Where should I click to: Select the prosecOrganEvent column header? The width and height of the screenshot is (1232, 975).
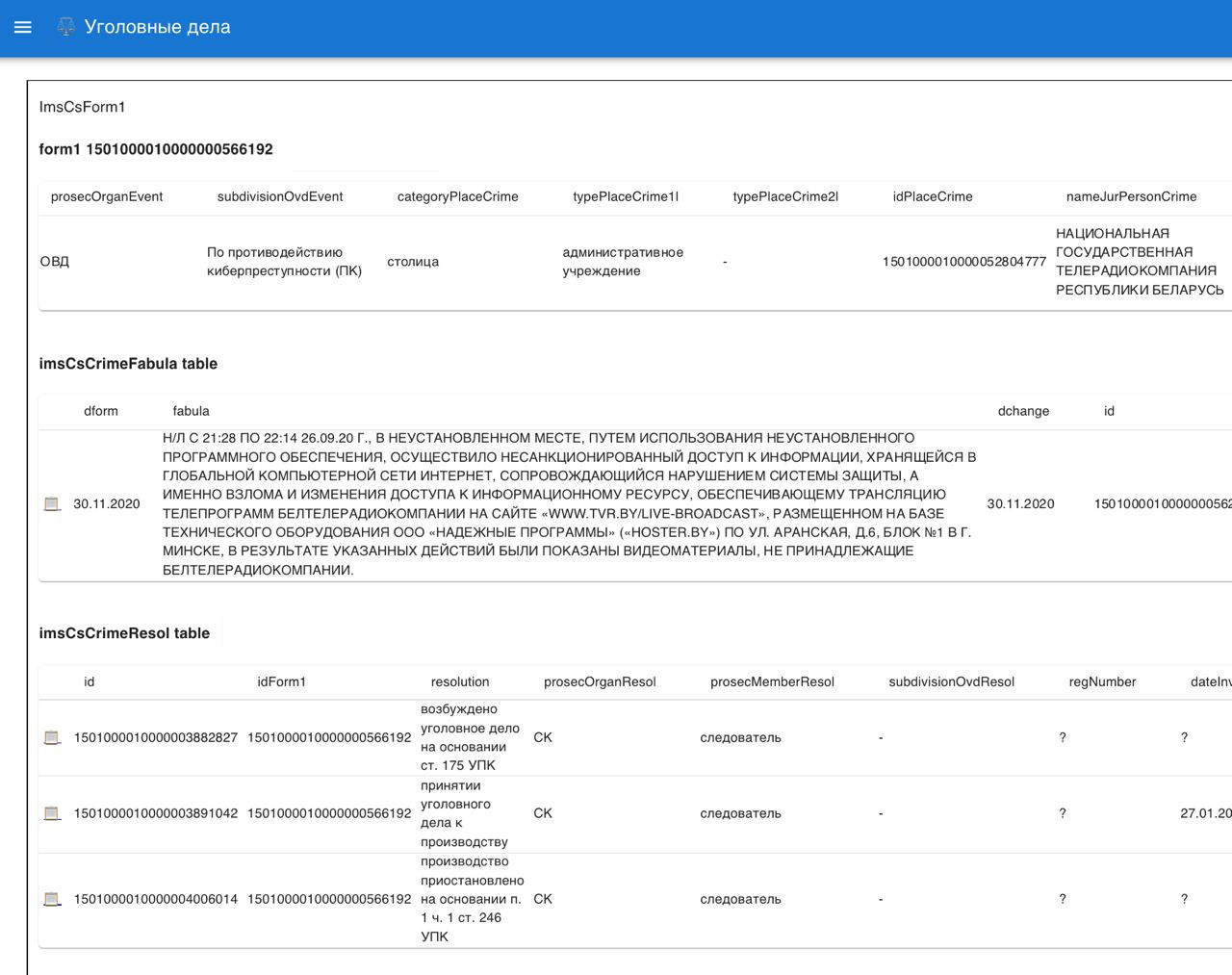107,196
